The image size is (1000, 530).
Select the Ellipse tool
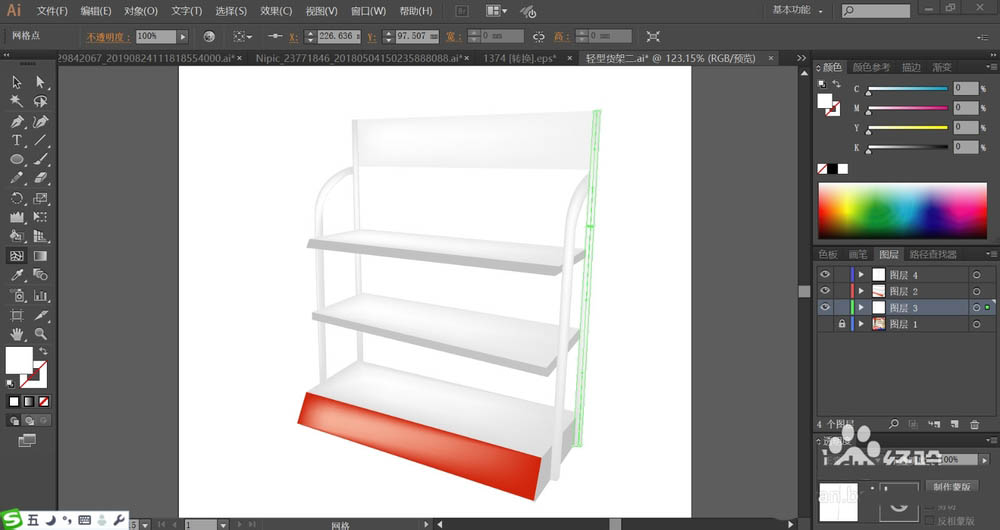(x=17, y=159)
